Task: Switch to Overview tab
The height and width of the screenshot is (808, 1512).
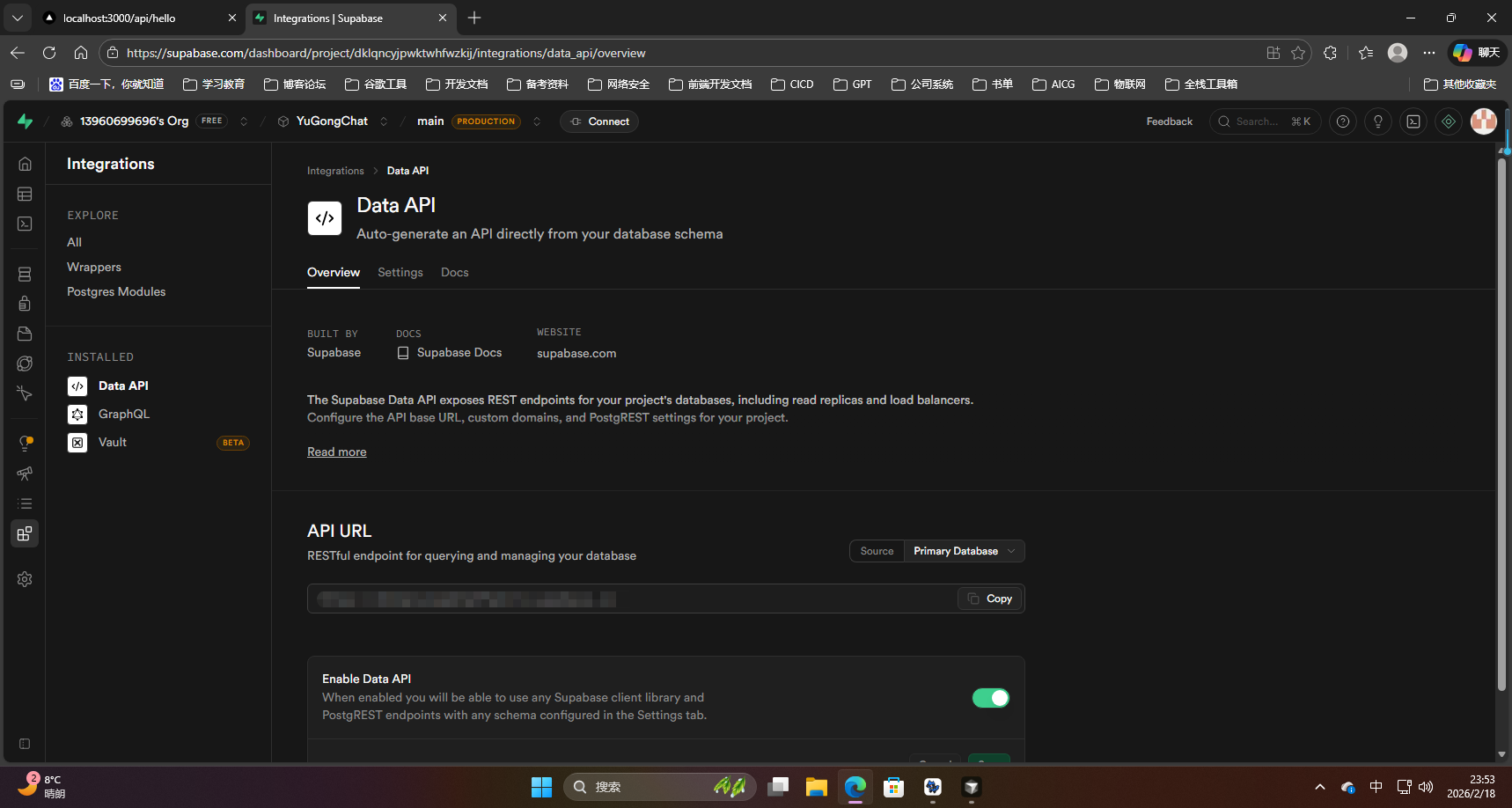Action: pyautogui.click(x=334, y=273)
